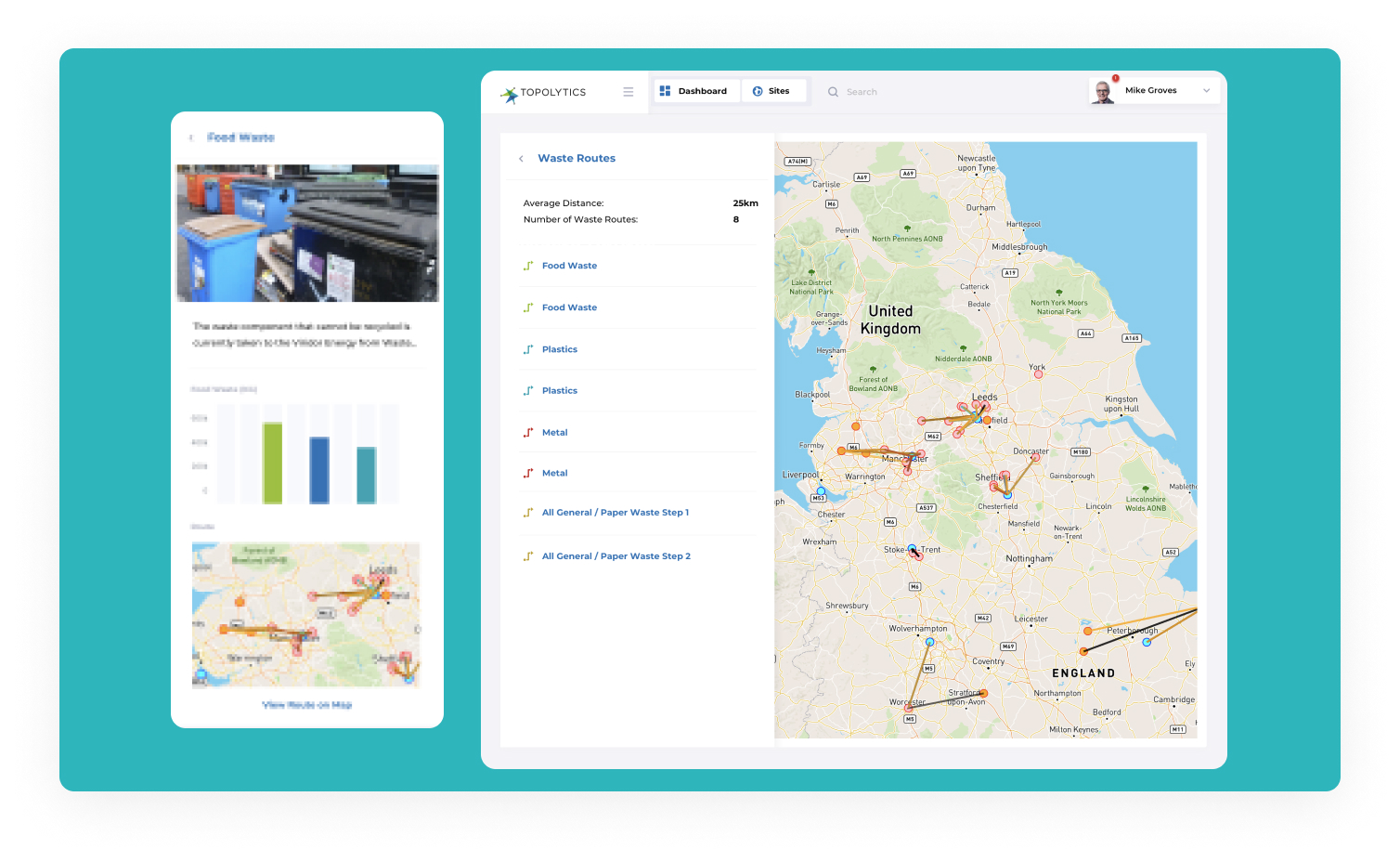The image size is (1400, 862).
Task: Click the green bar in mobile chart
Action: 272,463
